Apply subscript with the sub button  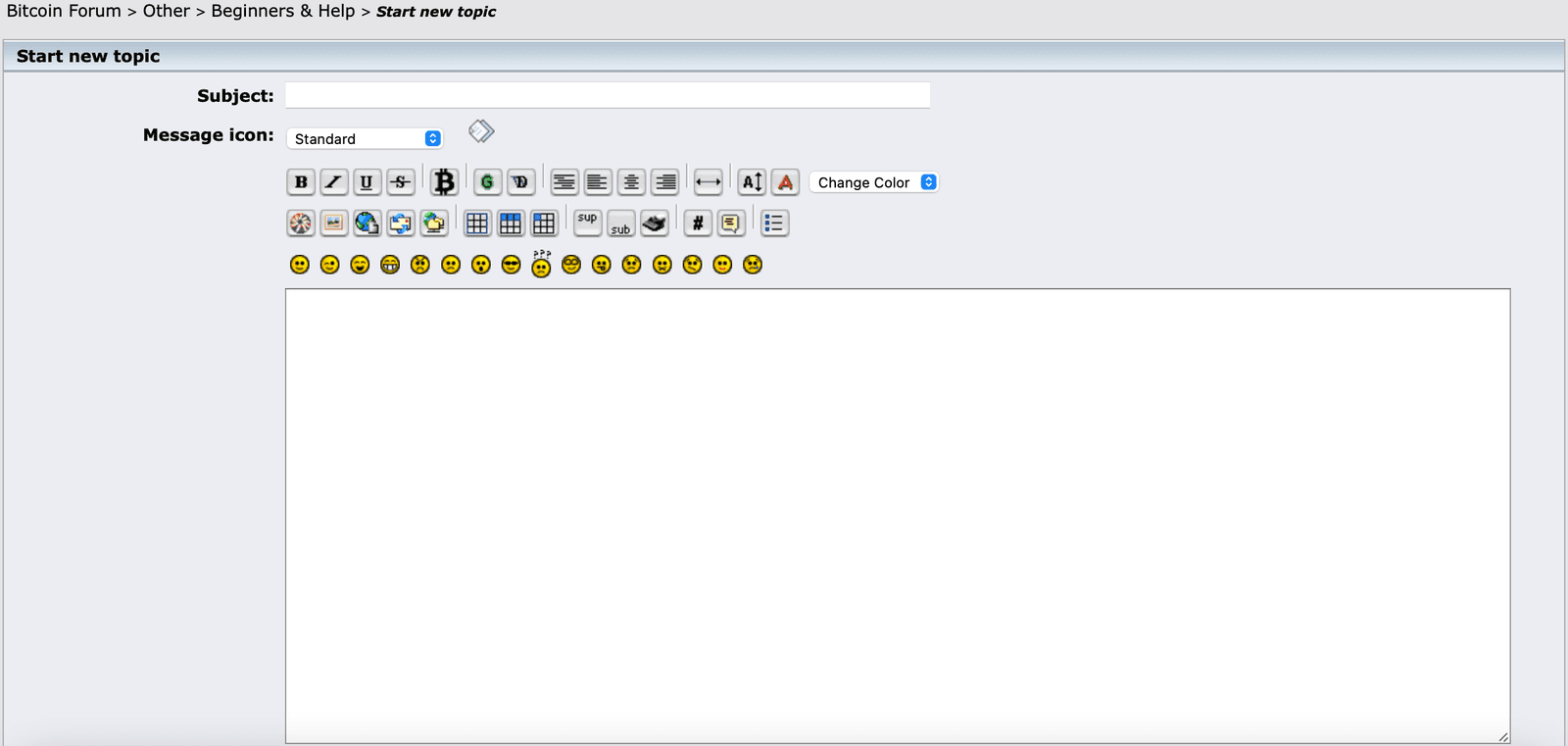620,224
